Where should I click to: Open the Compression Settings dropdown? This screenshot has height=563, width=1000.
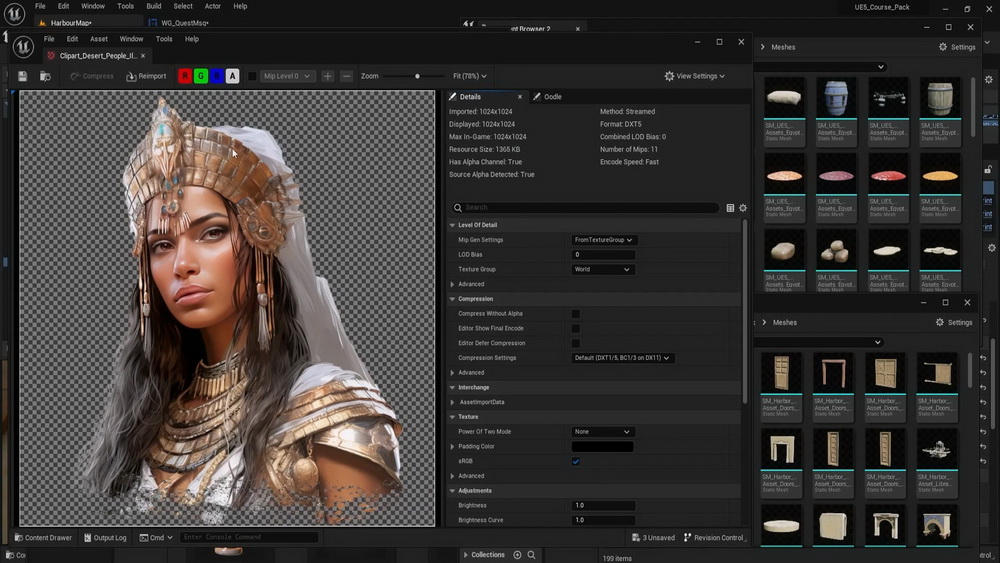(622, 358)
